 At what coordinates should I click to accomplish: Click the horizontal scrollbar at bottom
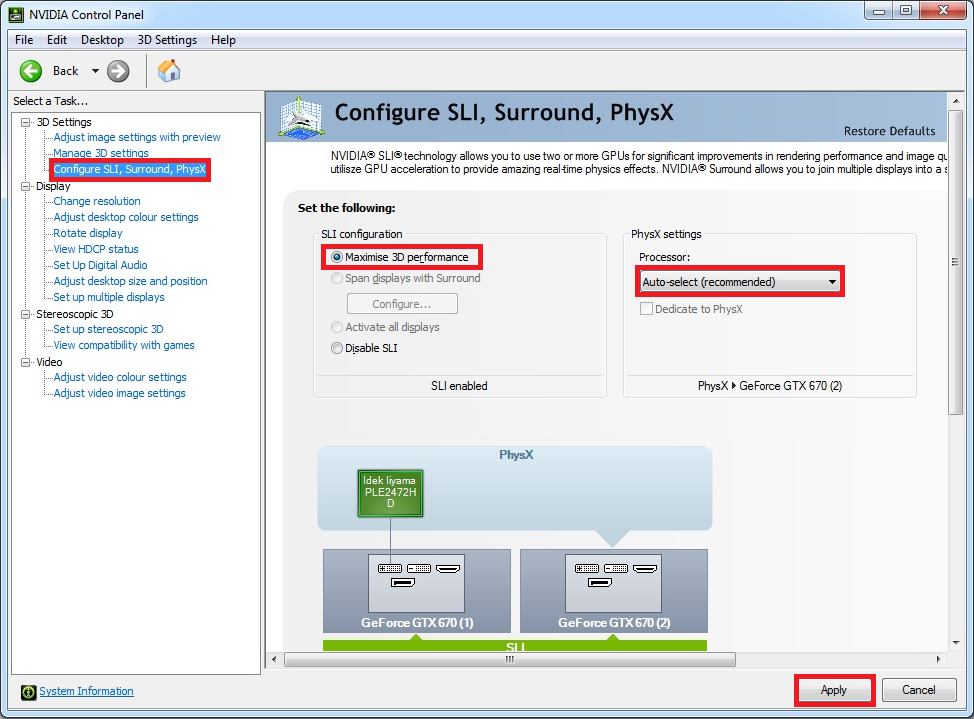coord(510,659)
